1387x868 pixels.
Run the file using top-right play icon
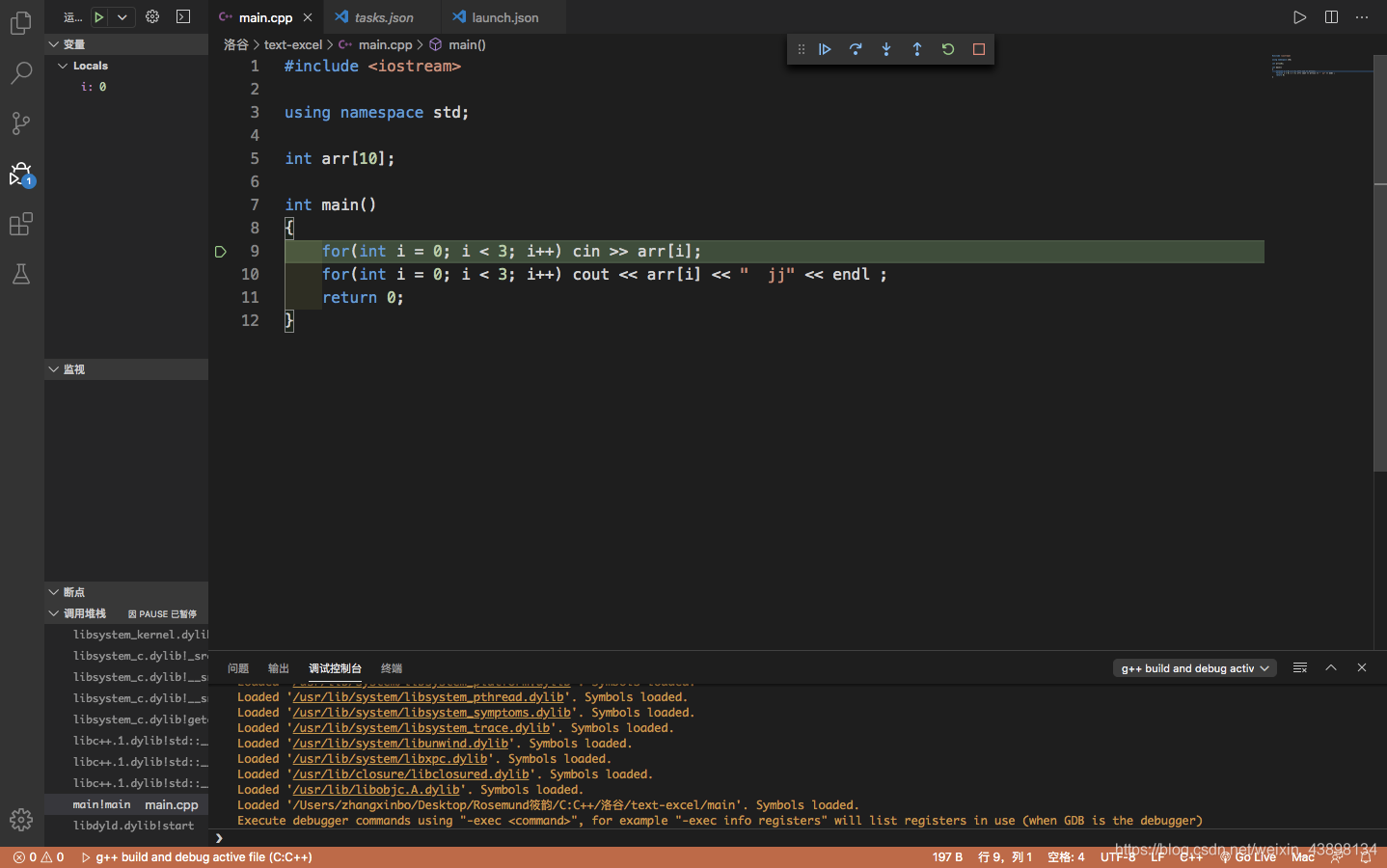tap(1300, 17)
